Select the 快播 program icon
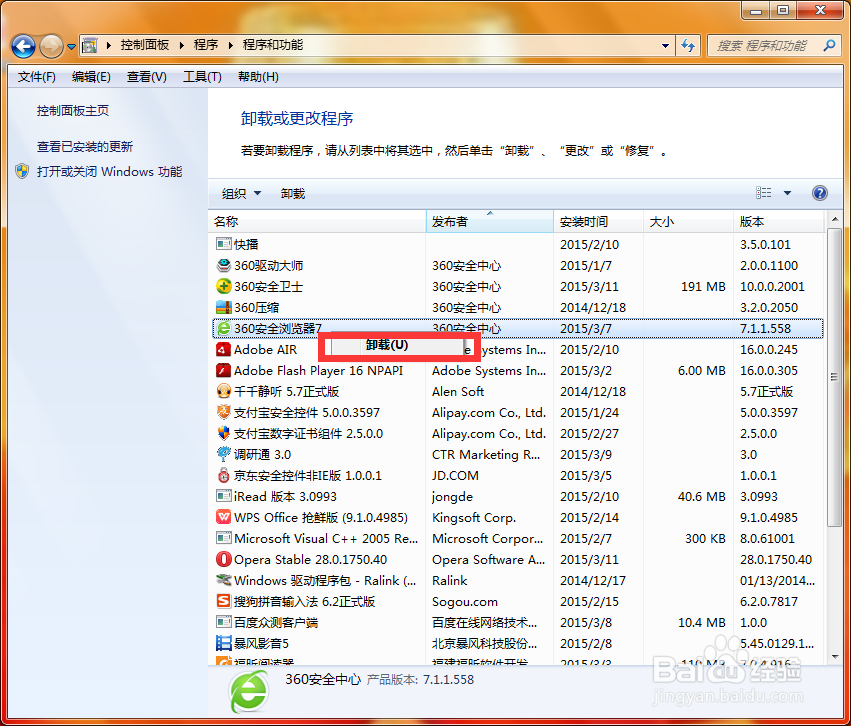Viewport: 851px width, 726px height. pos(223,244)
